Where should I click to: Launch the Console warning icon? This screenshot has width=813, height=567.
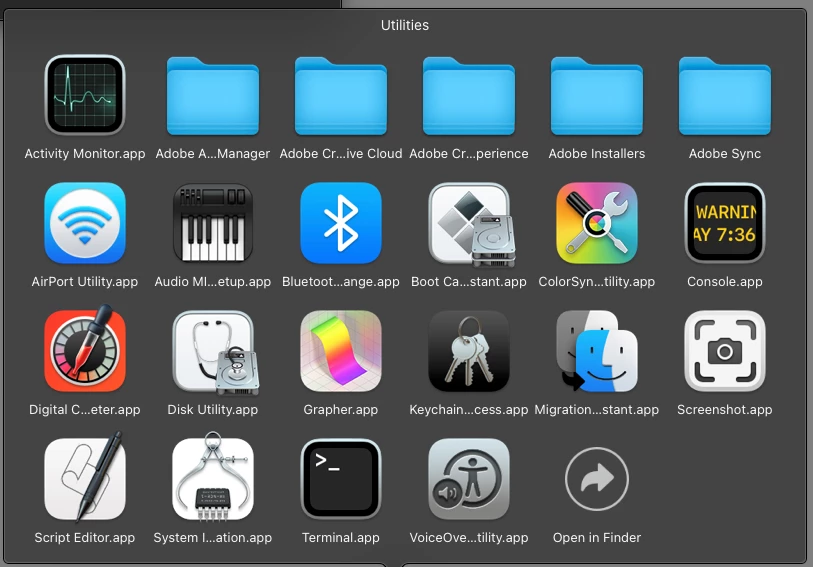(x=725, y=223)
